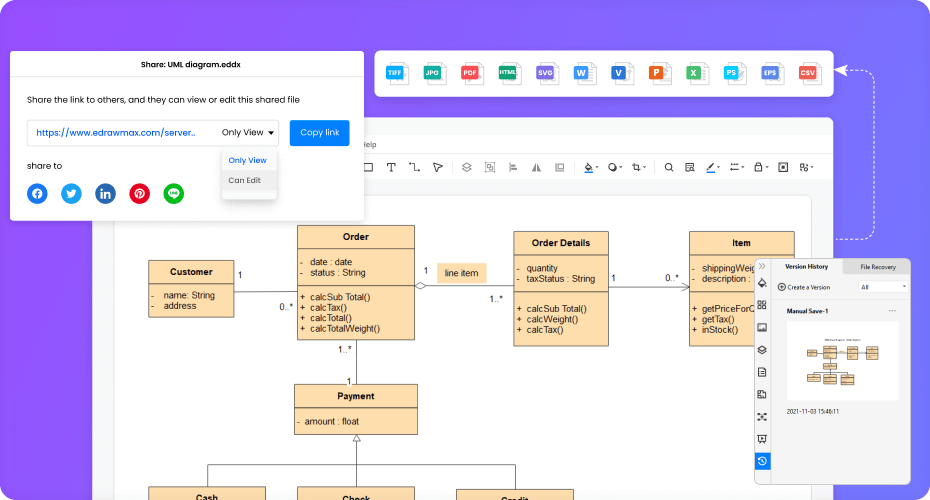Open the Image side panel
930x500 pixels.
click(762, 327)
